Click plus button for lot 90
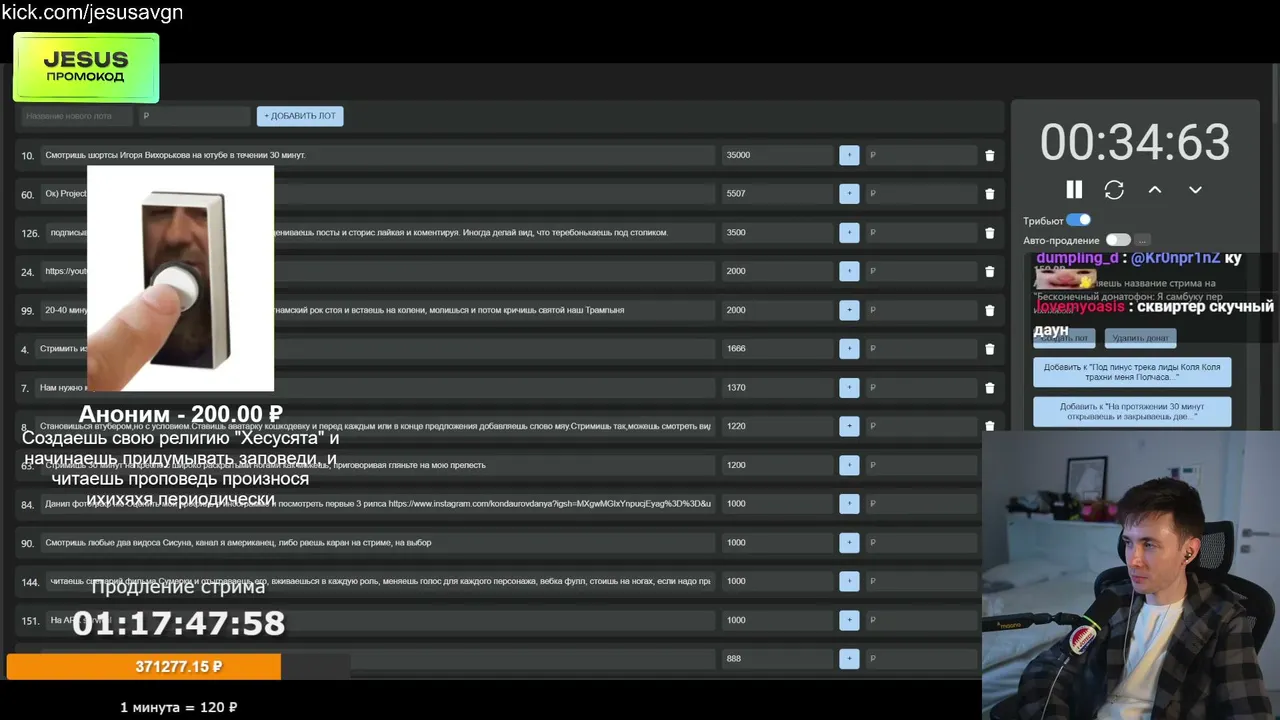This screenshot has height=720, width=1280. click(849, 542)
